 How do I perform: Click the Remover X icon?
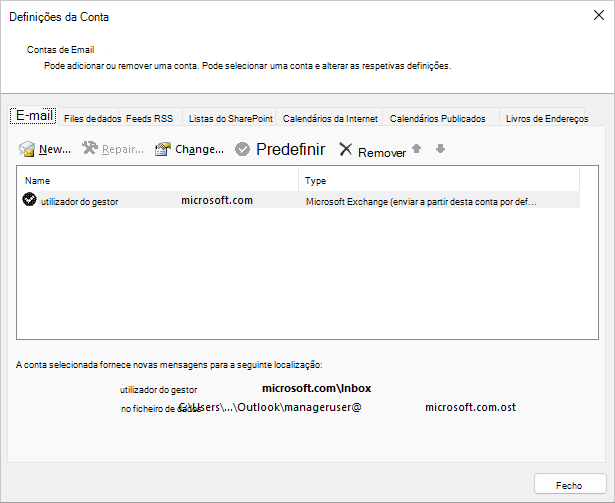(x=346, y=149)
